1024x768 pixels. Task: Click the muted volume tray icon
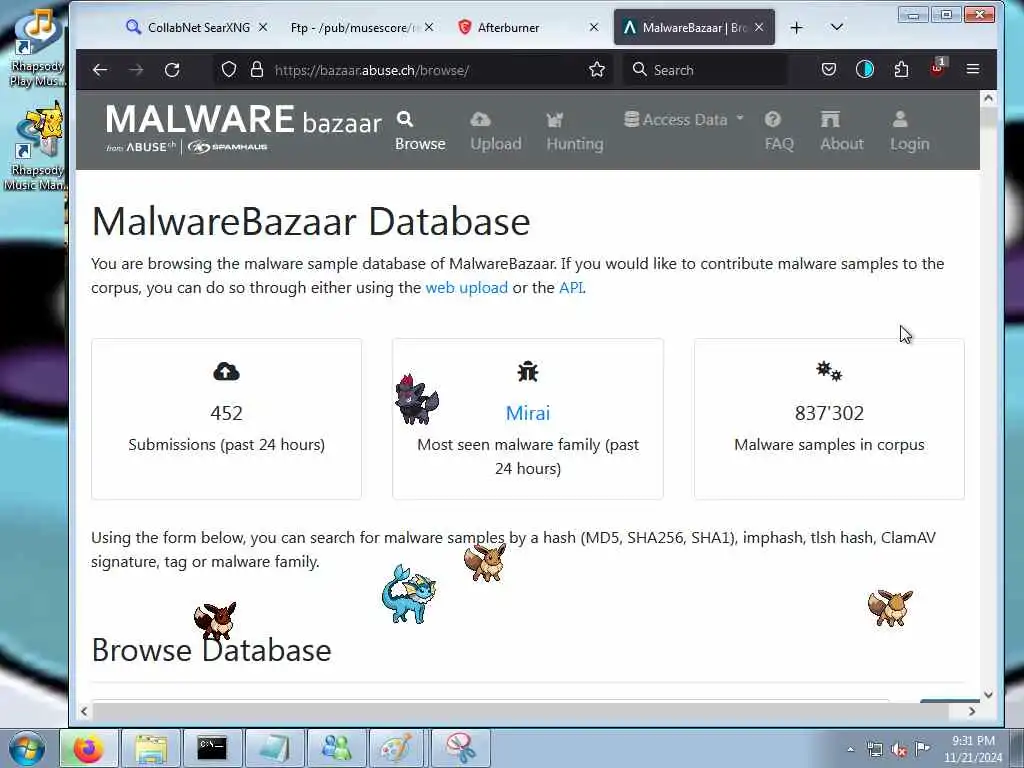(x=899, y=749)
